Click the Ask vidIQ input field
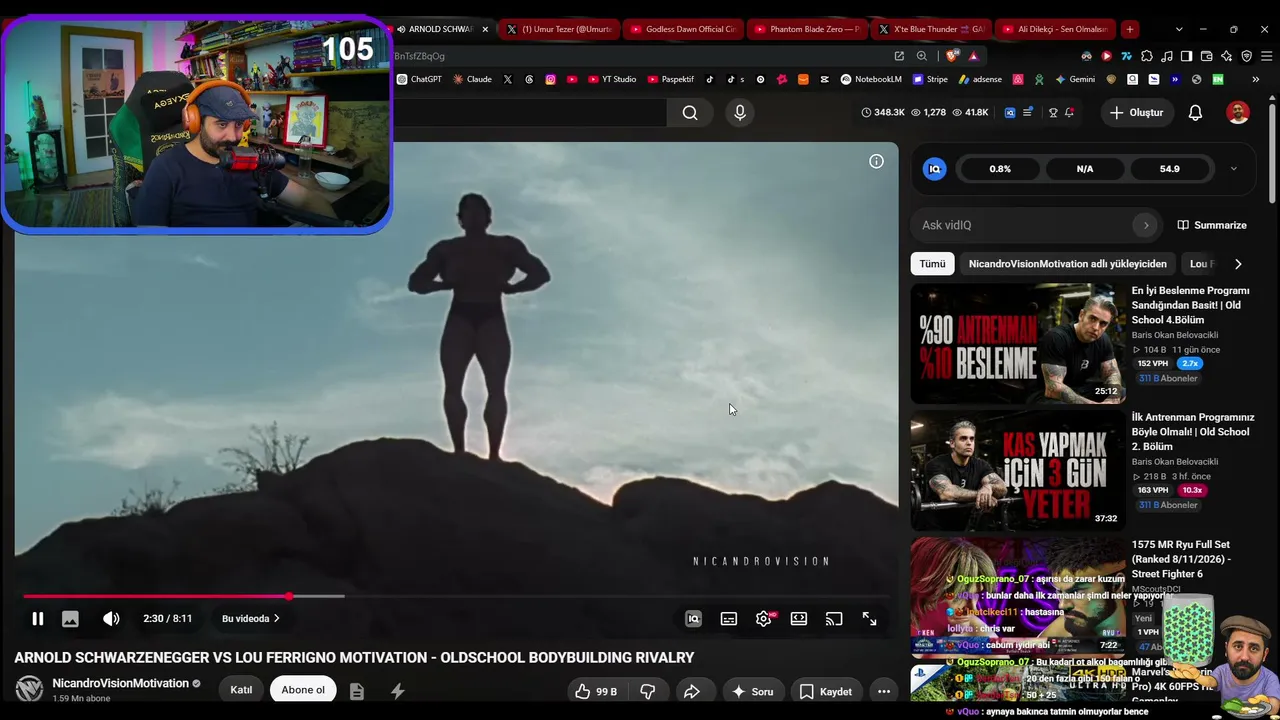The image size is (1280, 720). click(1023, 225)
